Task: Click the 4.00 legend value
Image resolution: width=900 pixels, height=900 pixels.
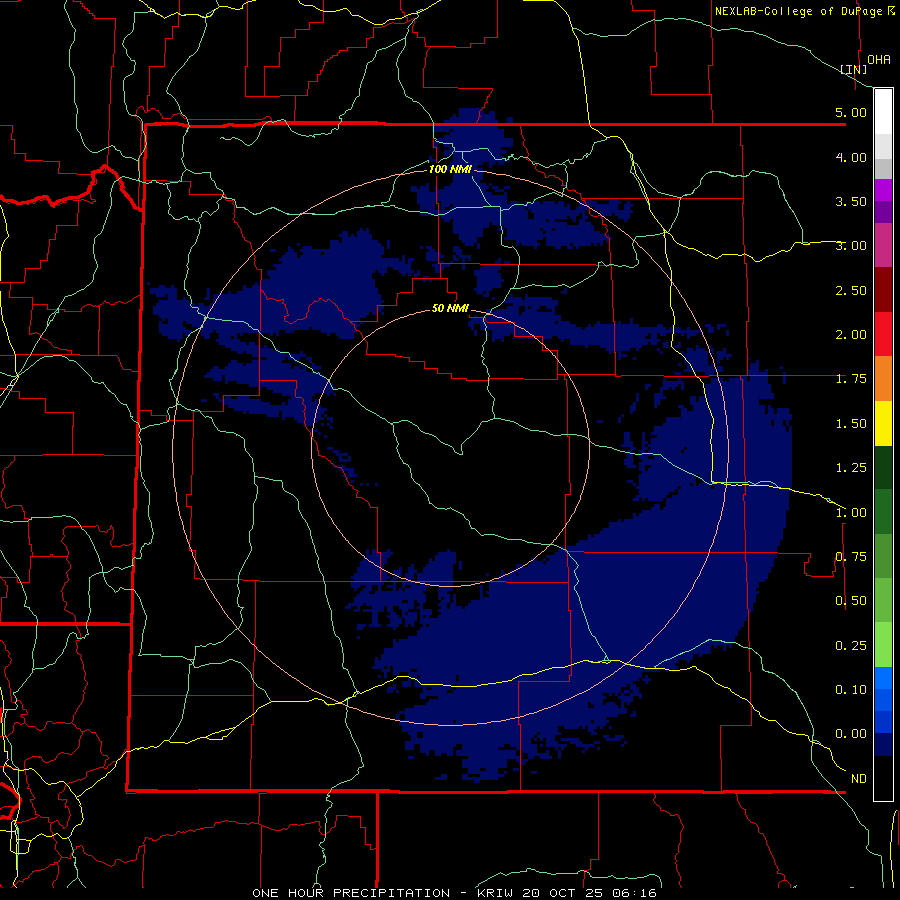Action: click(851, 157)
